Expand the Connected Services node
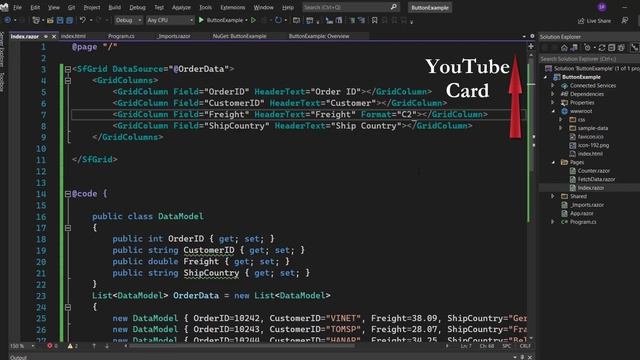 pos(553,86)
